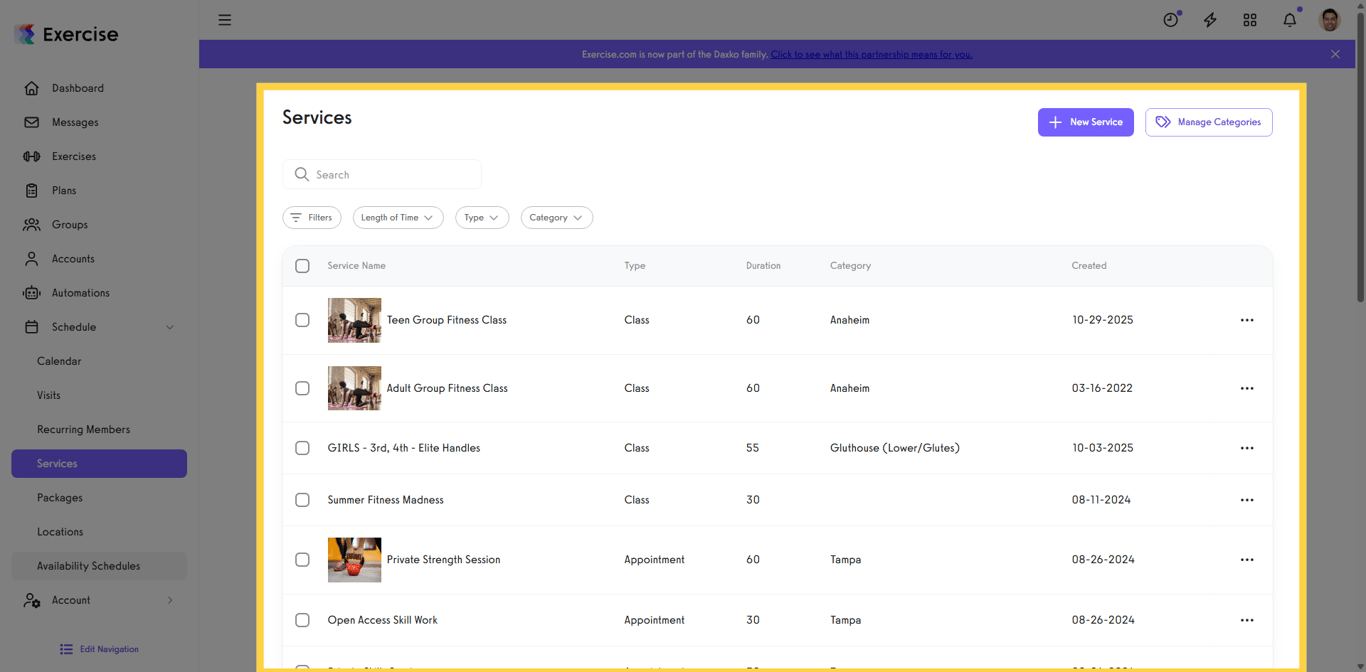Tick the checkbox for Teen Group Fitness Class
Screen dimensions: 1366x672
pyautogui.click(x=302, y=320)
